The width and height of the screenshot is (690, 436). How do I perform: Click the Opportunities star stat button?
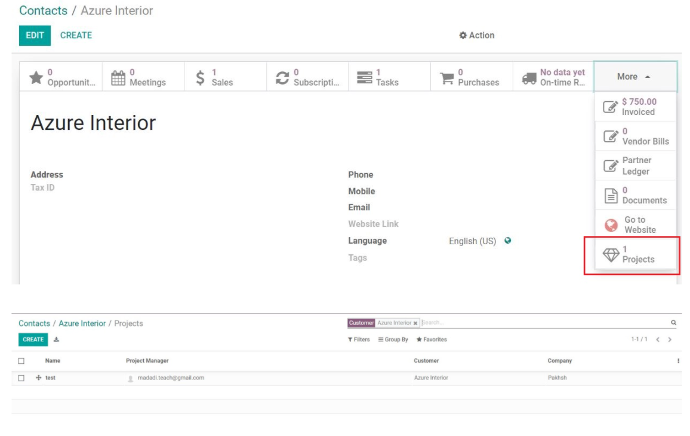pos(61,77)
